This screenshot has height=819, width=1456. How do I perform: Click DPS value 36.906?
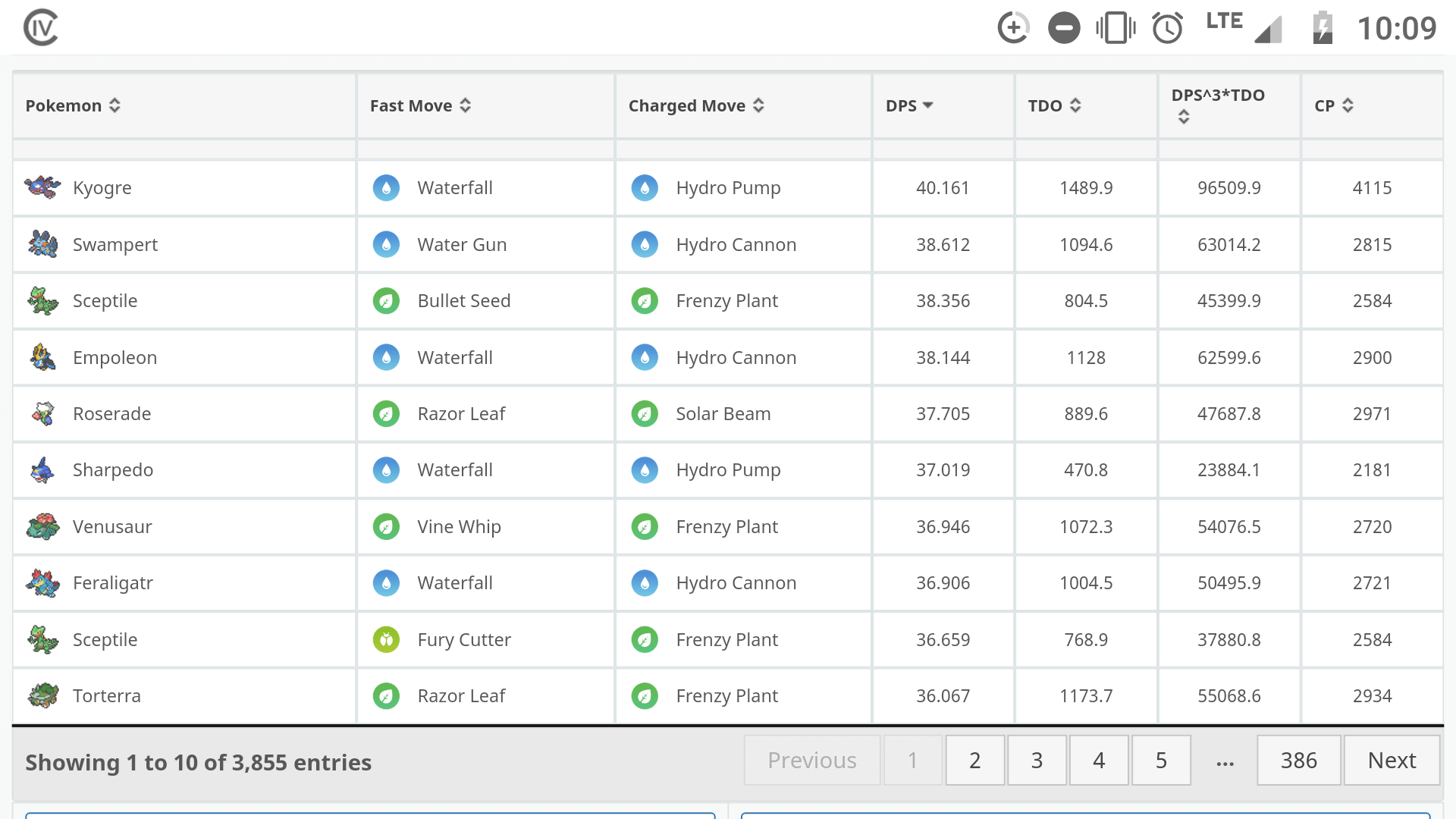(x=943, y=582)
